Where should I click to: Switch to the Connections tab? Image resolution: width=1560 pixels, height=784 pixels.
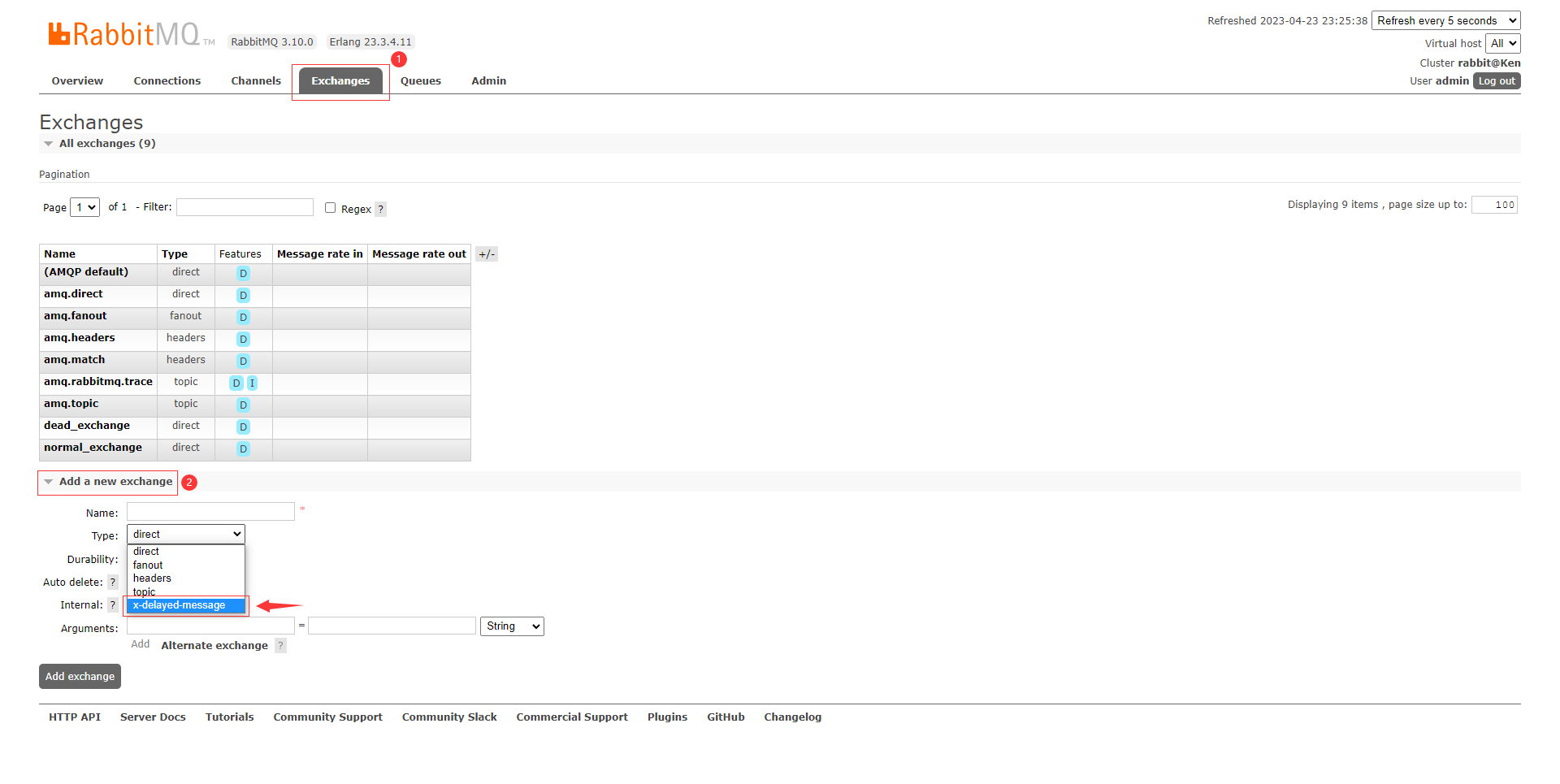point(167,81)
